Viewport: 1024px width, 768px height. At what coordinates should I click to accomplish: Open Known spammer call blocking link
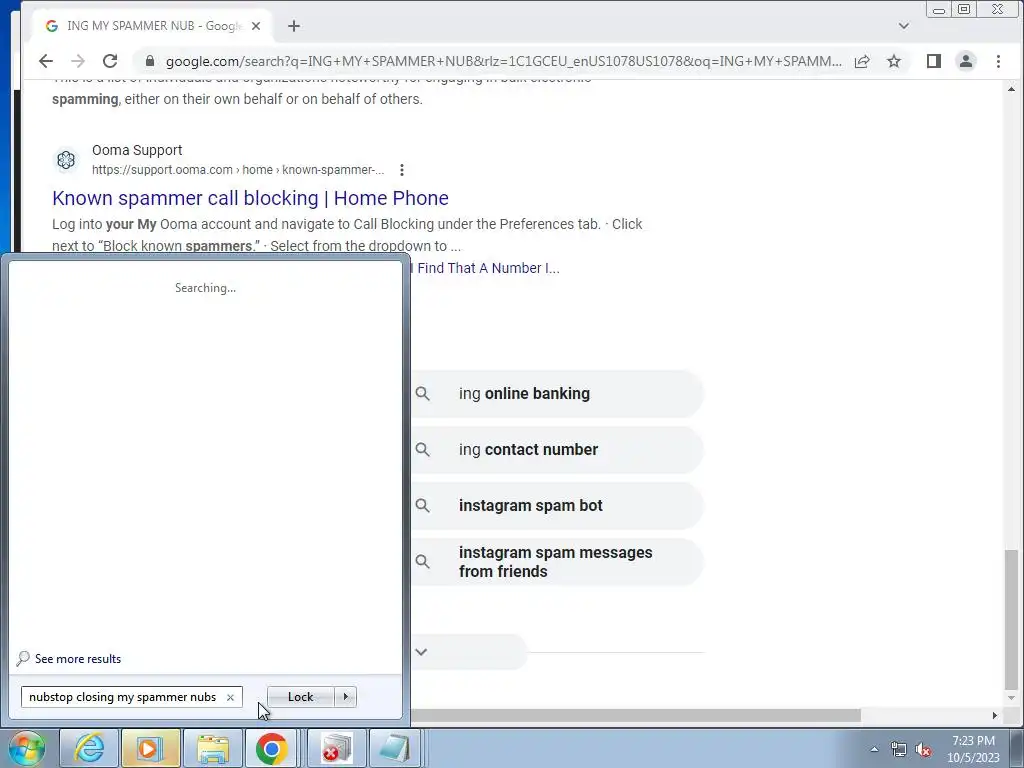[250, 198]
